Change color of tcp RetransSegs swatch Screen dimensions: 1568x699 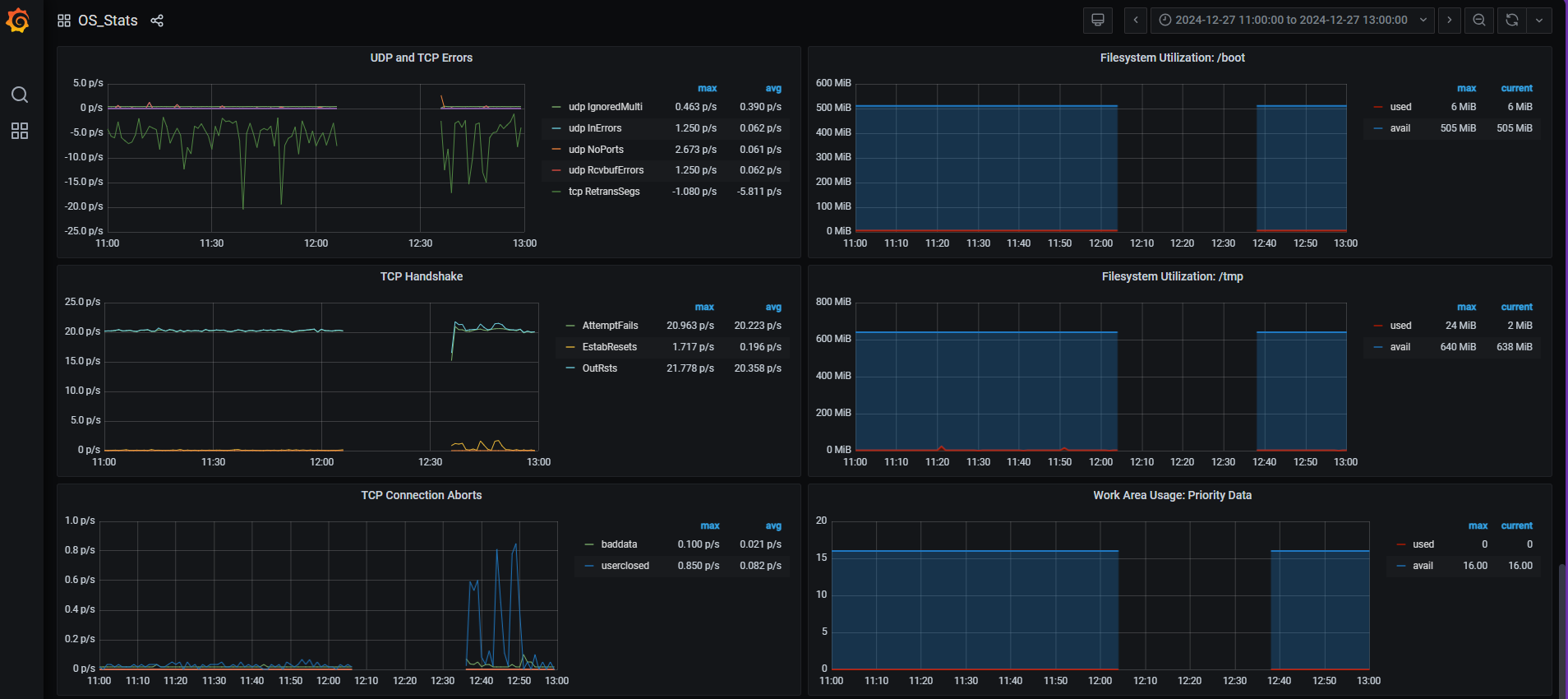click(x=556, y=192)
